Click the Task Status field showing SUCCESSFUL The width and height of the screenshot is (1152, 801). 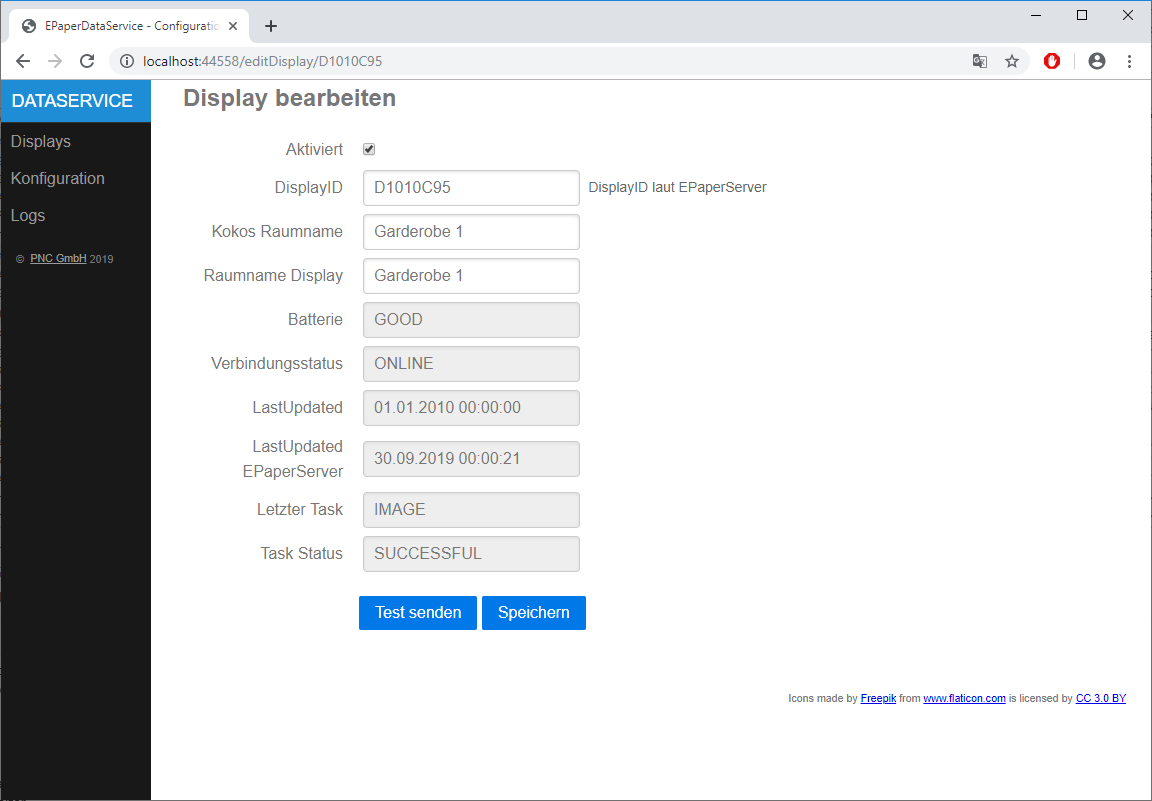click(x=471, y=554)
